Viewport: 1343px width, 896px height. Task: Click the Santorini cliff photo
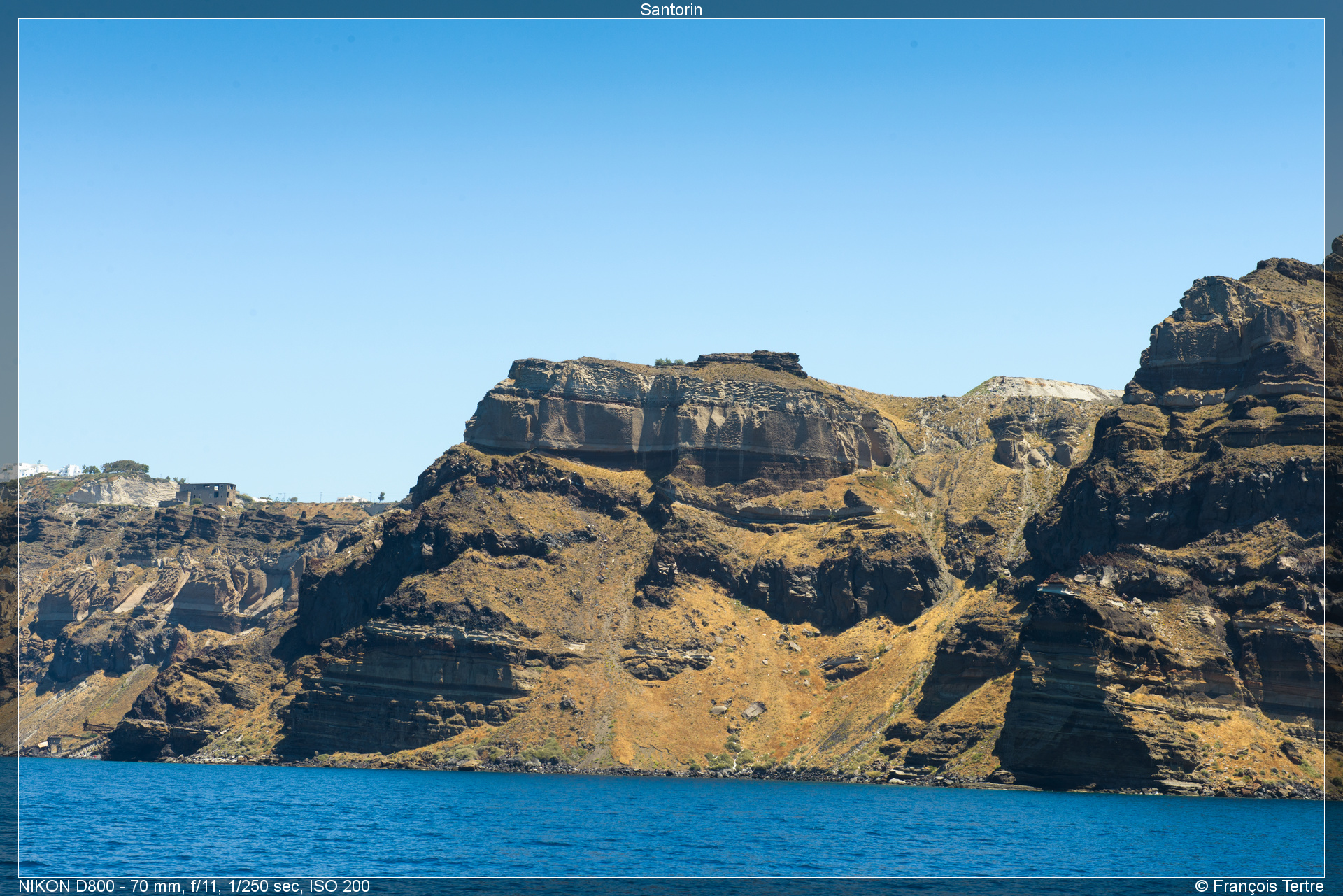pos(671,448)
